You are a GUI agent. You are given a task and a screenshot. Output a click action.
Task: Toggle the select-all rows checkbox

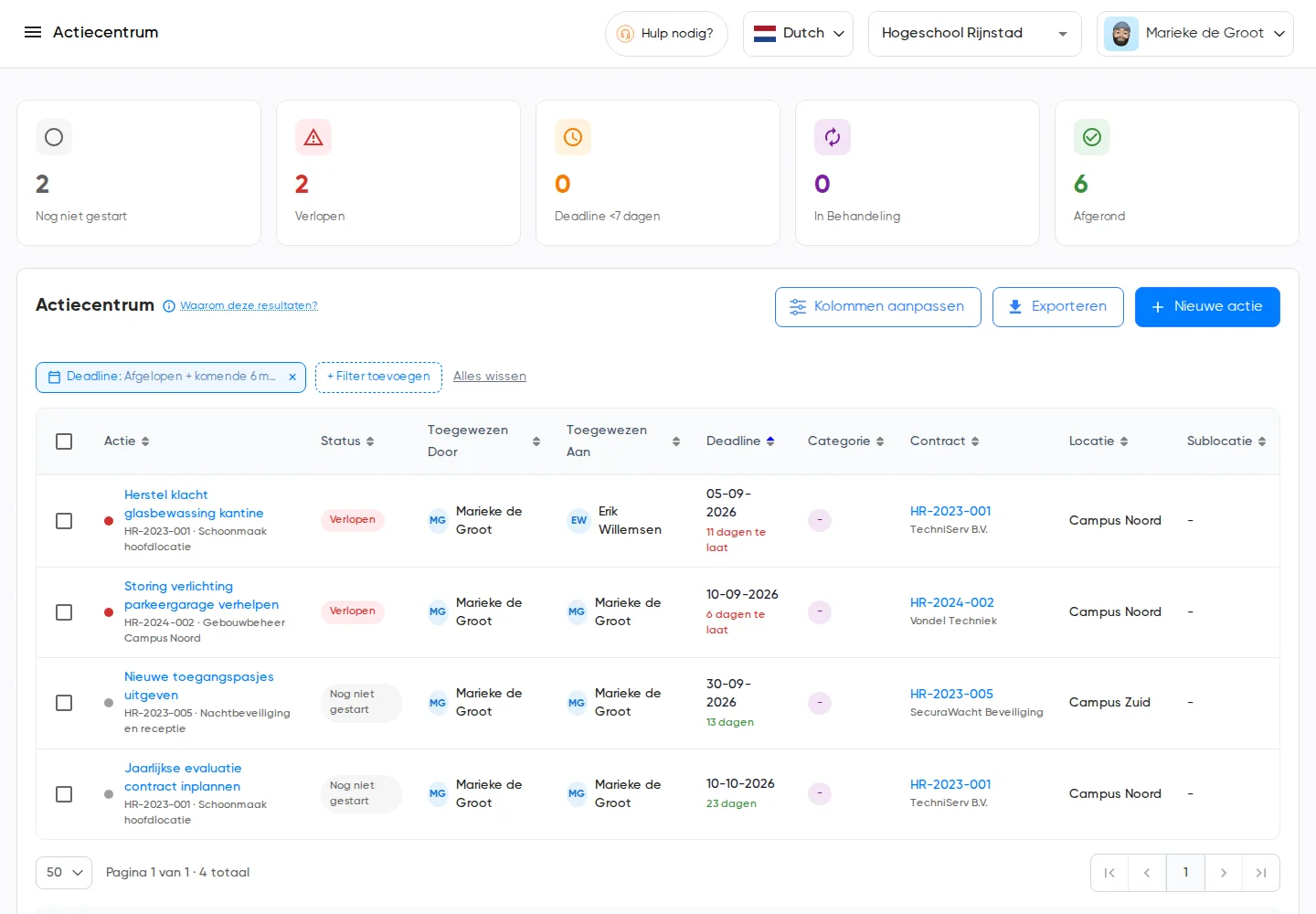pos(64,441)
